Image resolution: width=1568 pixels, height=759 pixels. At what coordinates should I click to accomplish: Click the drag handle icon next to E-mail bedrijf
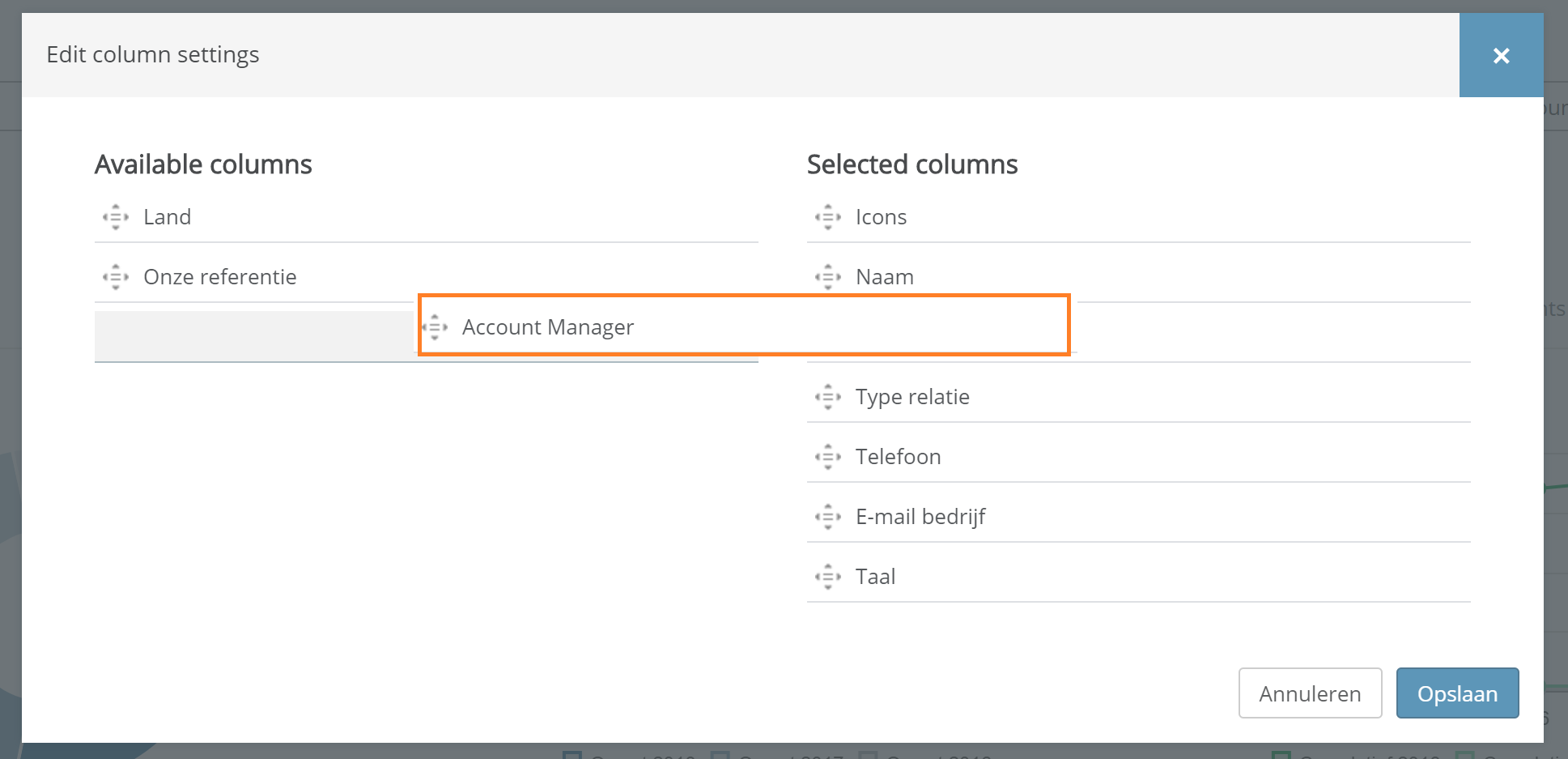pyautogui.click(x=828, y=517)
